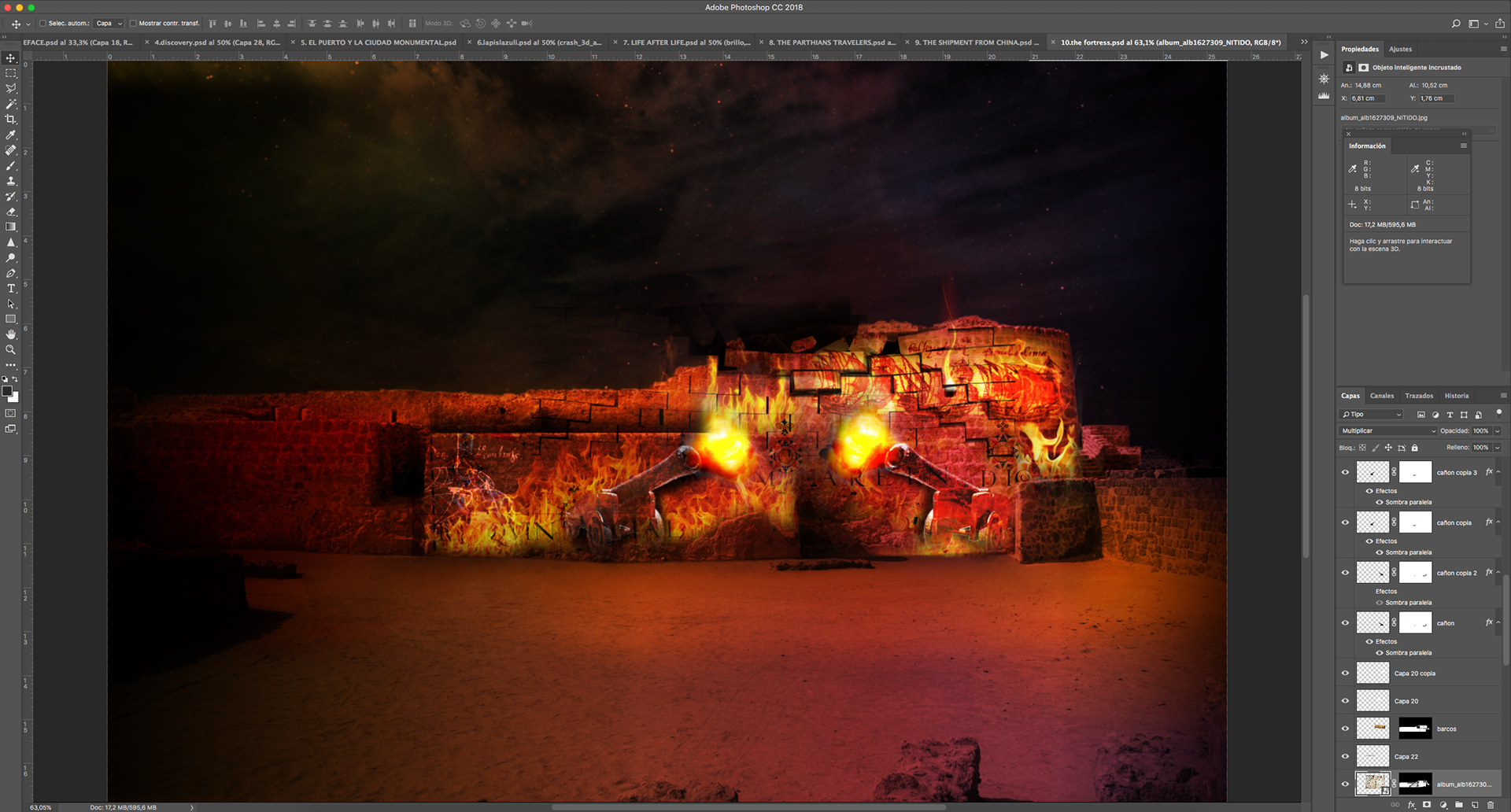This screenshot has height=812, width=1511.
Task: Select the Gradient tool
Action: (11, 227)
